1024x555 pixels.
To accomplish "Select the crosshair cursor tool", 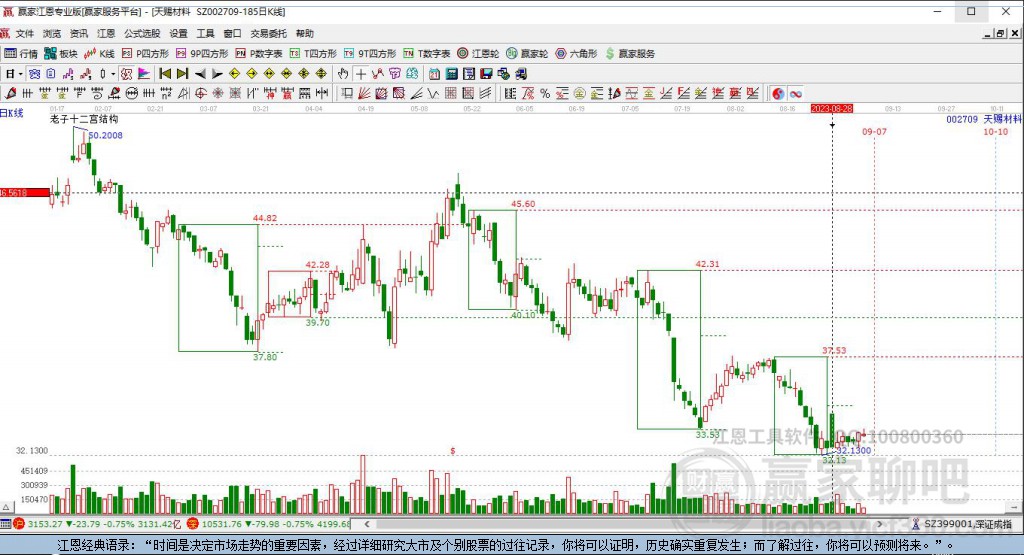I will [x=360, y=74].
